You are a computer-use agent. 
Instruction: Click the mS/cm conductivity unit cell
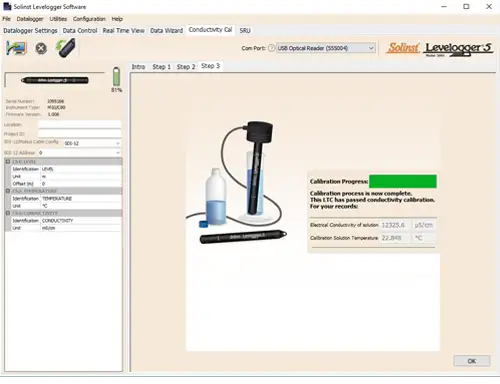81,228
